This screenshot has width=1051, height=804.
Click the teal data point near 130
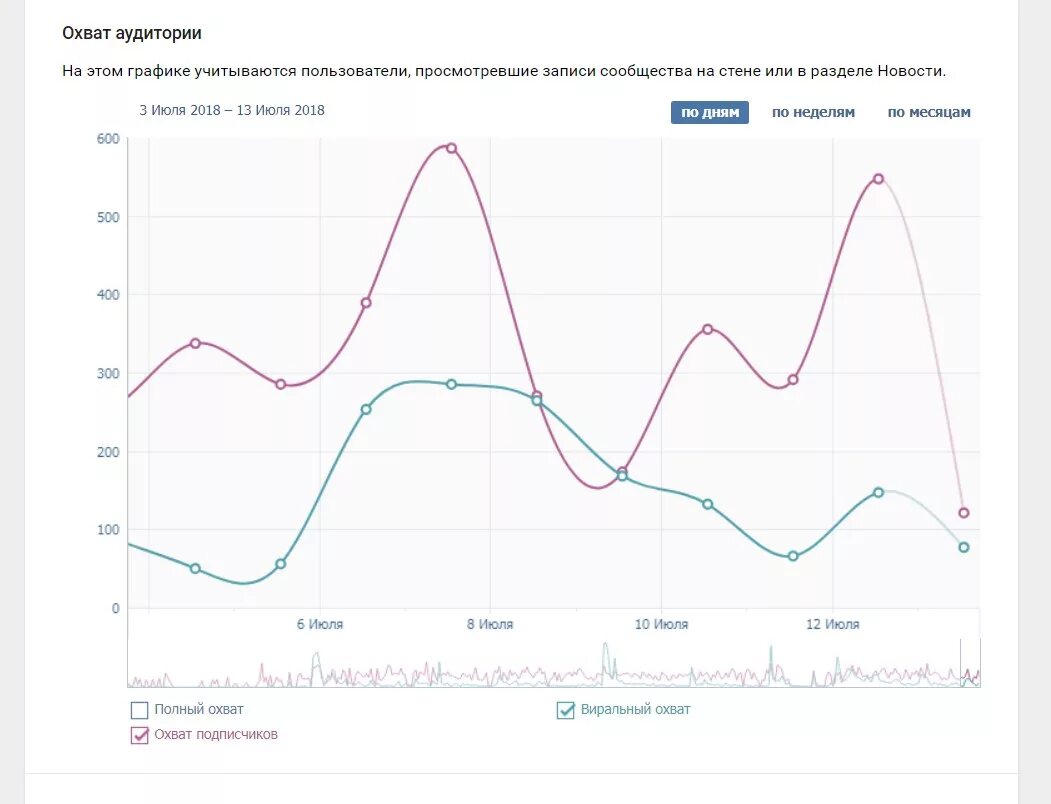[707, 504]
